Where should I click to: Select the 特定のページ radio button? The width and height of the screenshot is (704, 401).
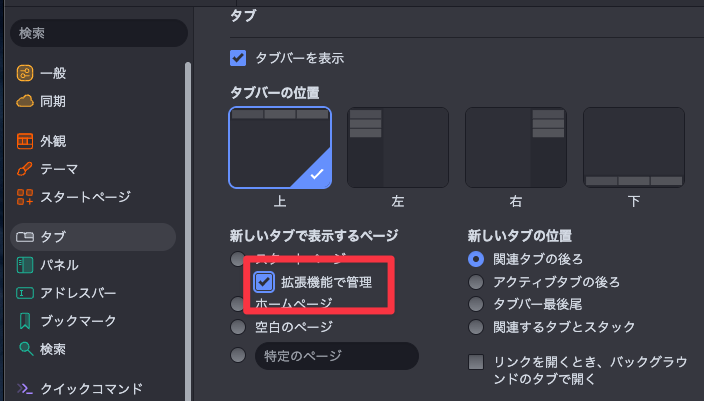238,355
